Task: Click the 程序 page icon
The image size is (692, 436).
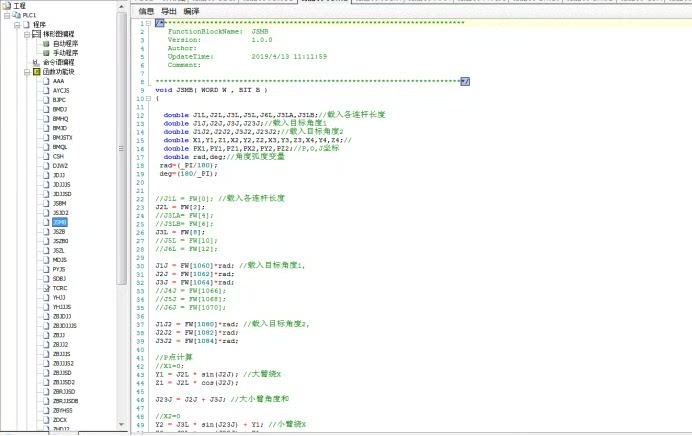Action: (26, 25)
